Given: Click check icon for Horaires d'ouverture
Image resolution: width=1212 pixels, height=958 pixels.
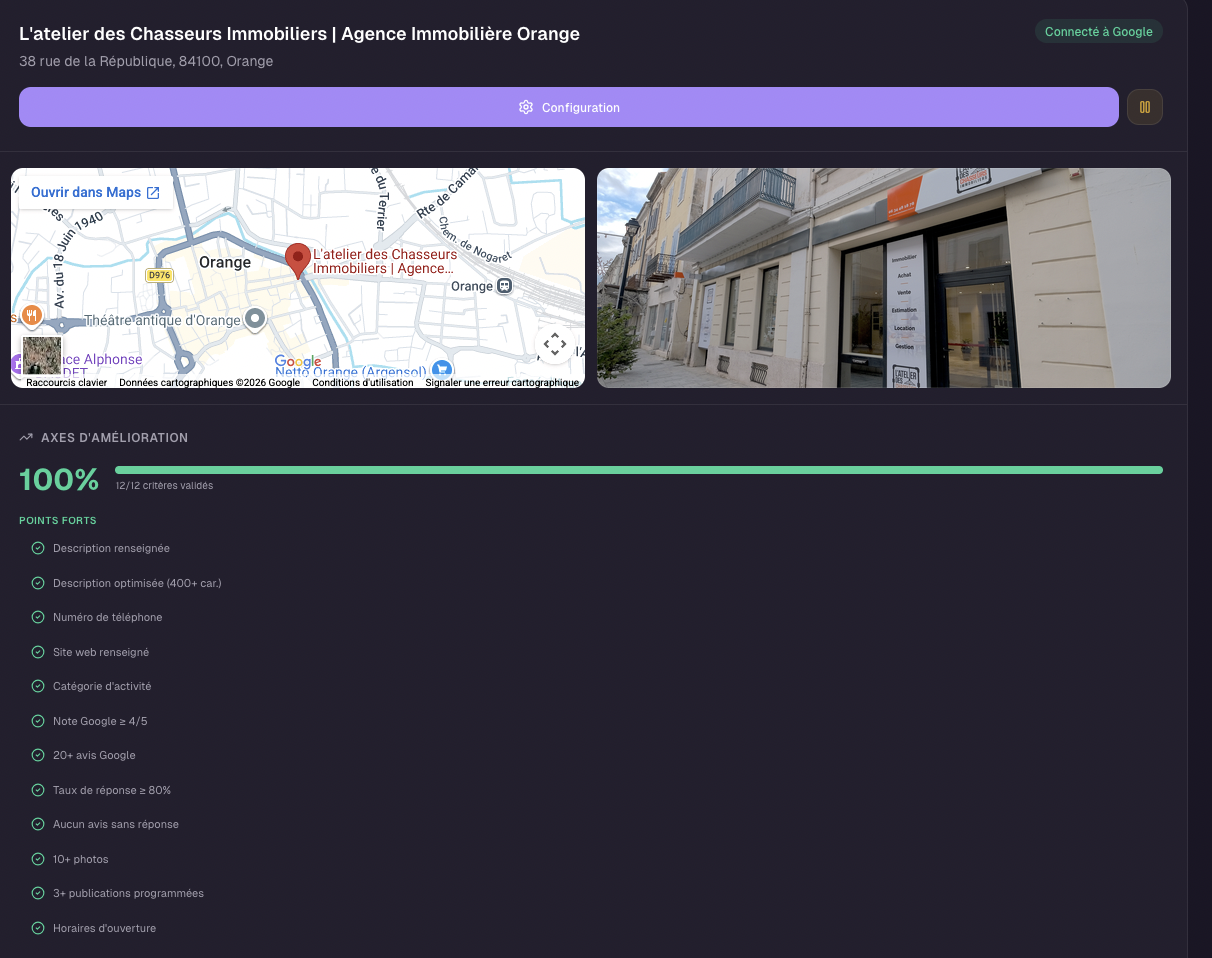Looking at the screenshot, I should (x=38, y=928).
